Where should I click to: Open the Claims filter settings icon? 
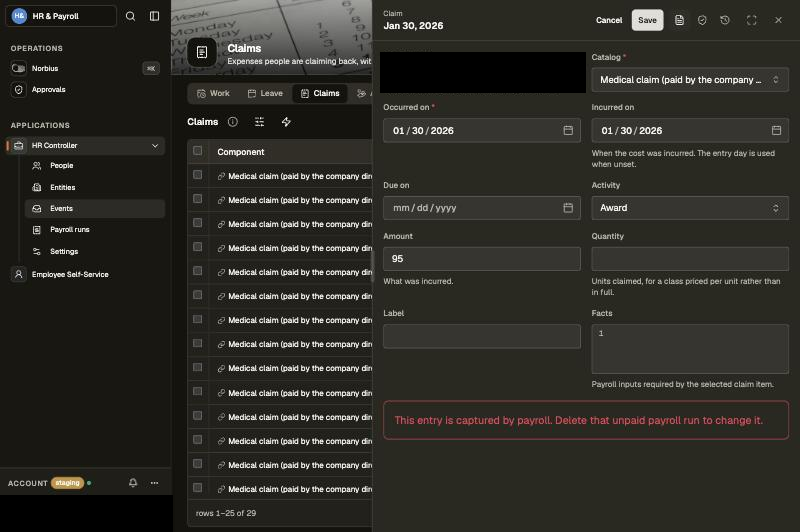pos(259,122)
